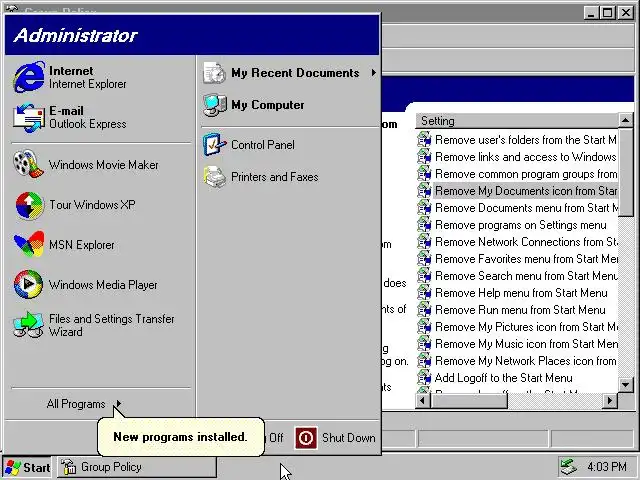This screenshot has width=640, height=480.
Task: Click policy icon beside Remove Help menu
Action: [424, 293]
